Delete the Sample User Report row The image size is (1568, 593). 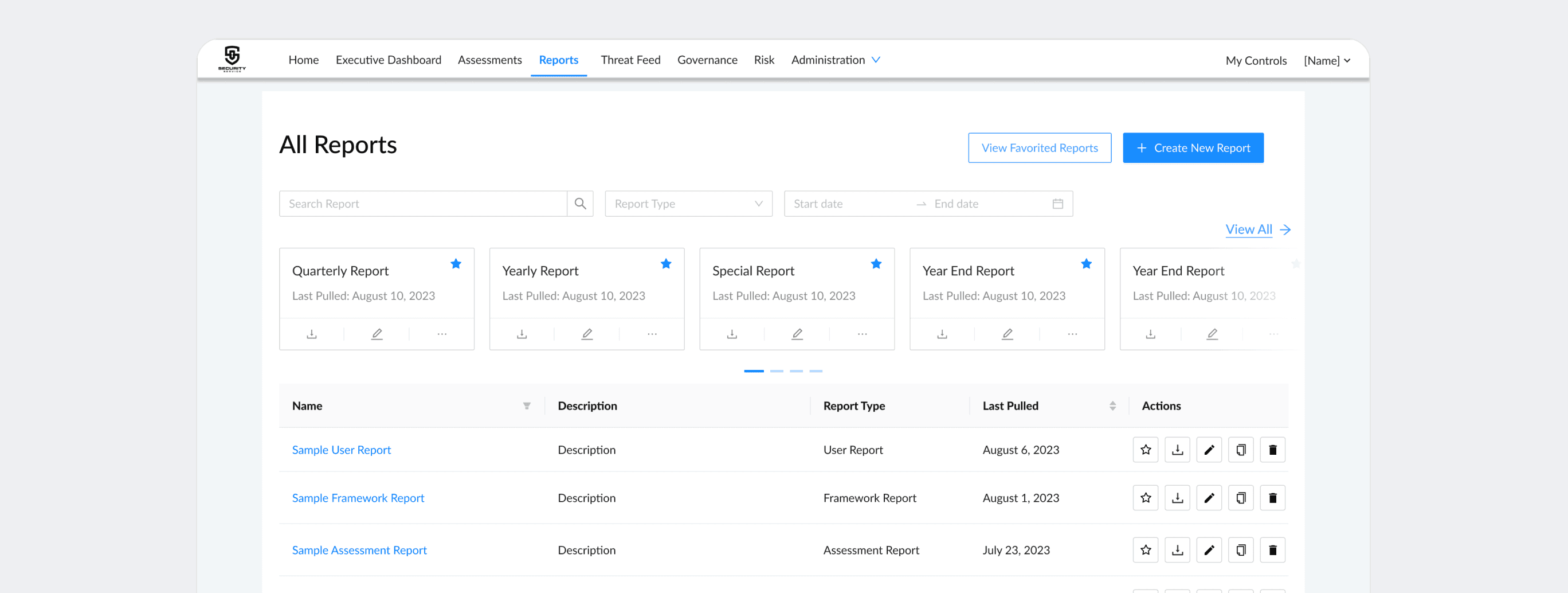click(x=1272, y=450)
